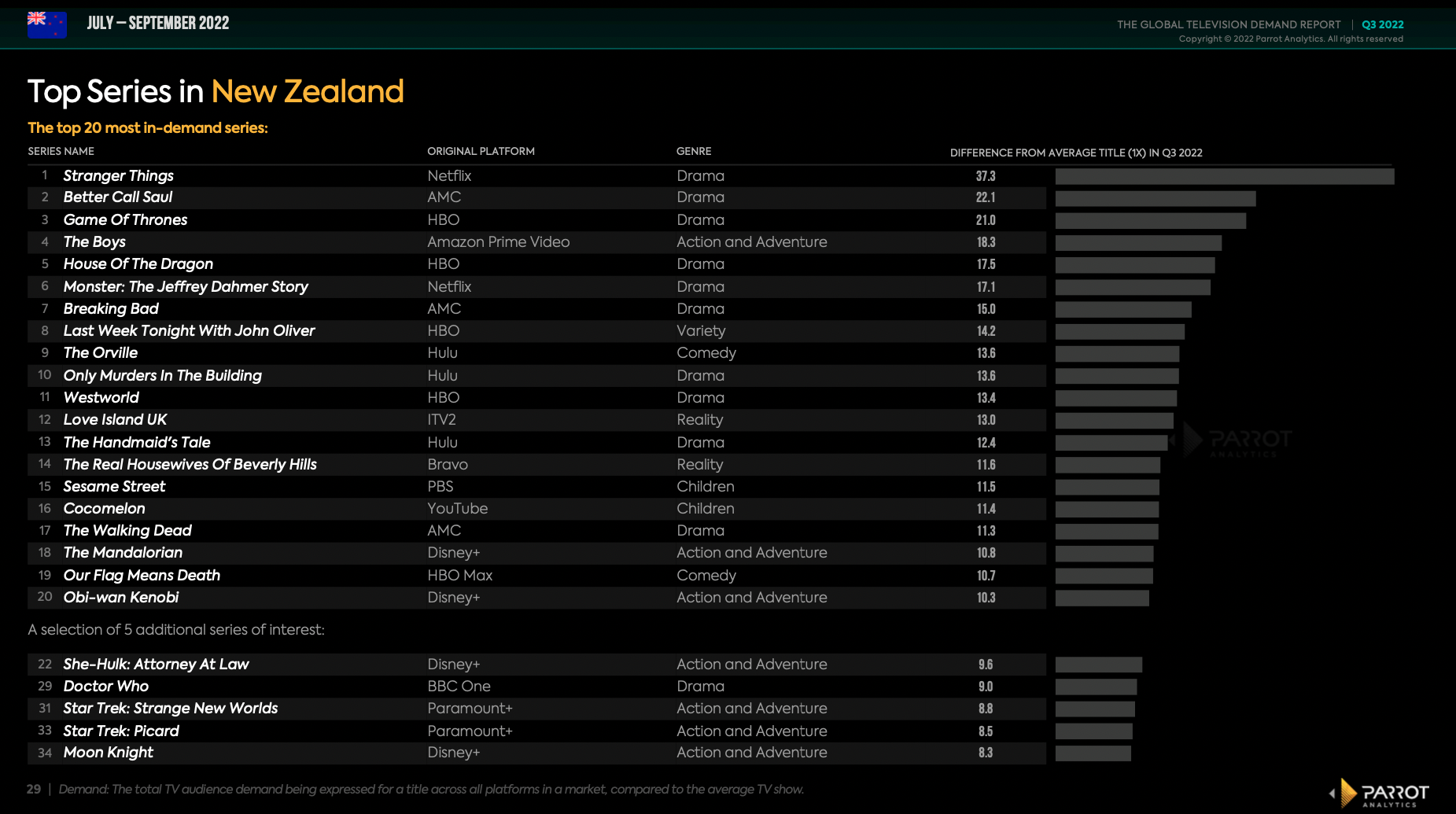Screen dimensions: 1456x814
Task: Click the Stranger Things demand bar
Action: [1224, 176]
